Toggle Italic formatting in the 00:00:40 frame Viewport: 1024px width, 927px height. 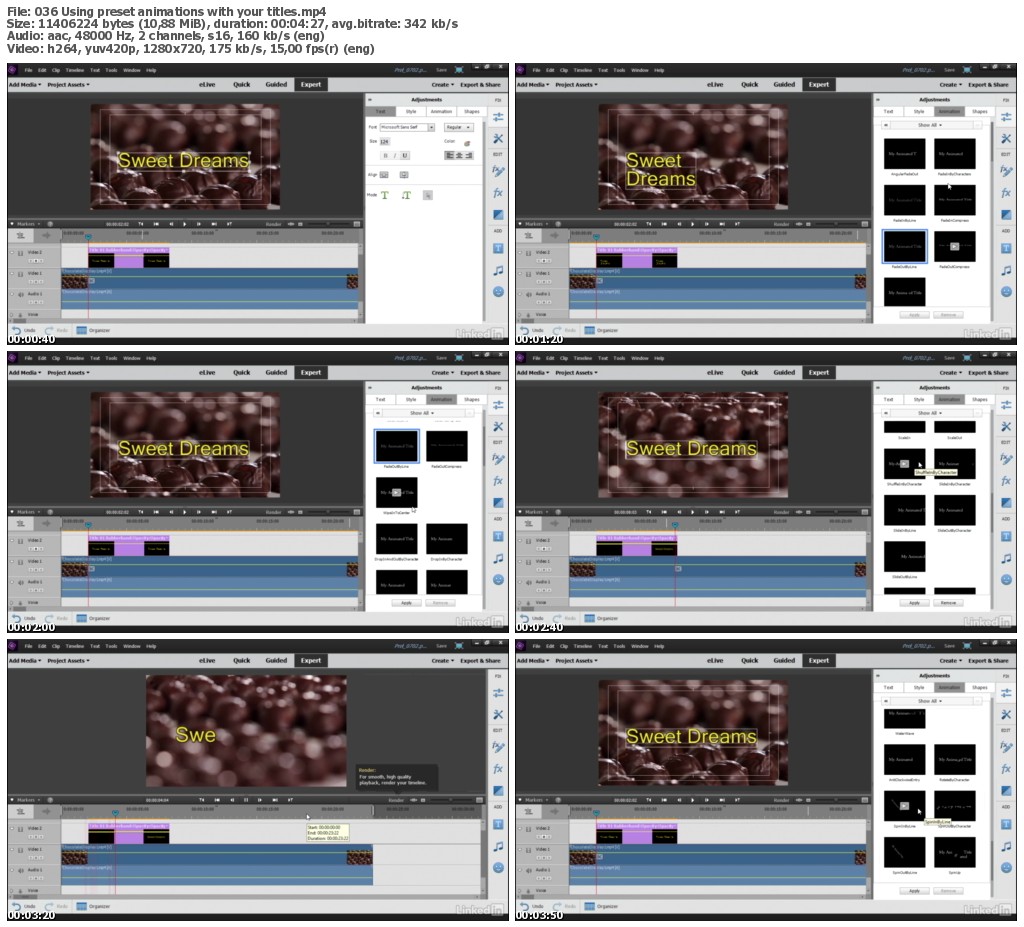coord(395,155)
